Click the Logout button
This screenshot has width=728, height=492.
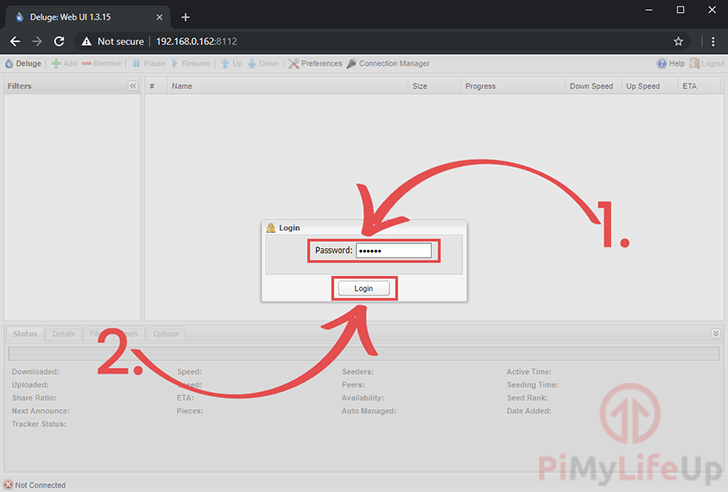tap(707, 64)
